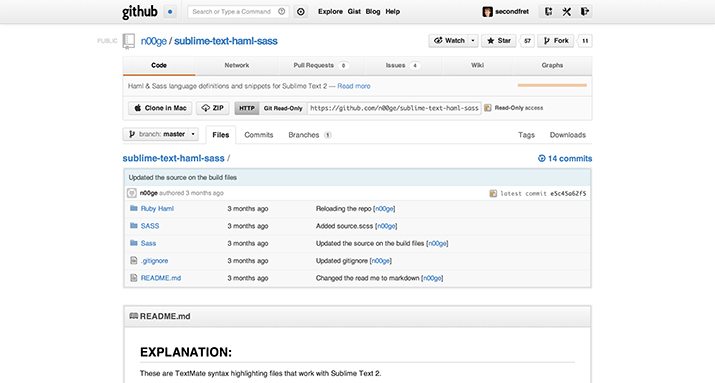
Task: Click the Read more link
Action: 354,86
